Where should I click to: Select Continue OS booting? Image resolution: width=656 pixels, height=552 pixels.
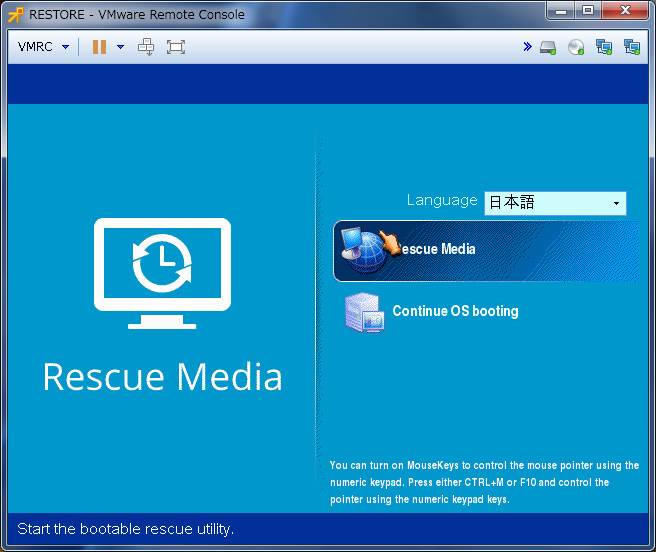pyautogui.click(x=455, y=311)
